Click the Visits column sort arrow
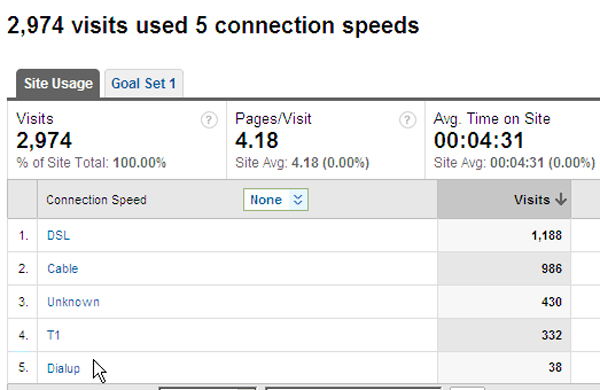This screenshot has width=600, height=390. [x=561, y=199]
